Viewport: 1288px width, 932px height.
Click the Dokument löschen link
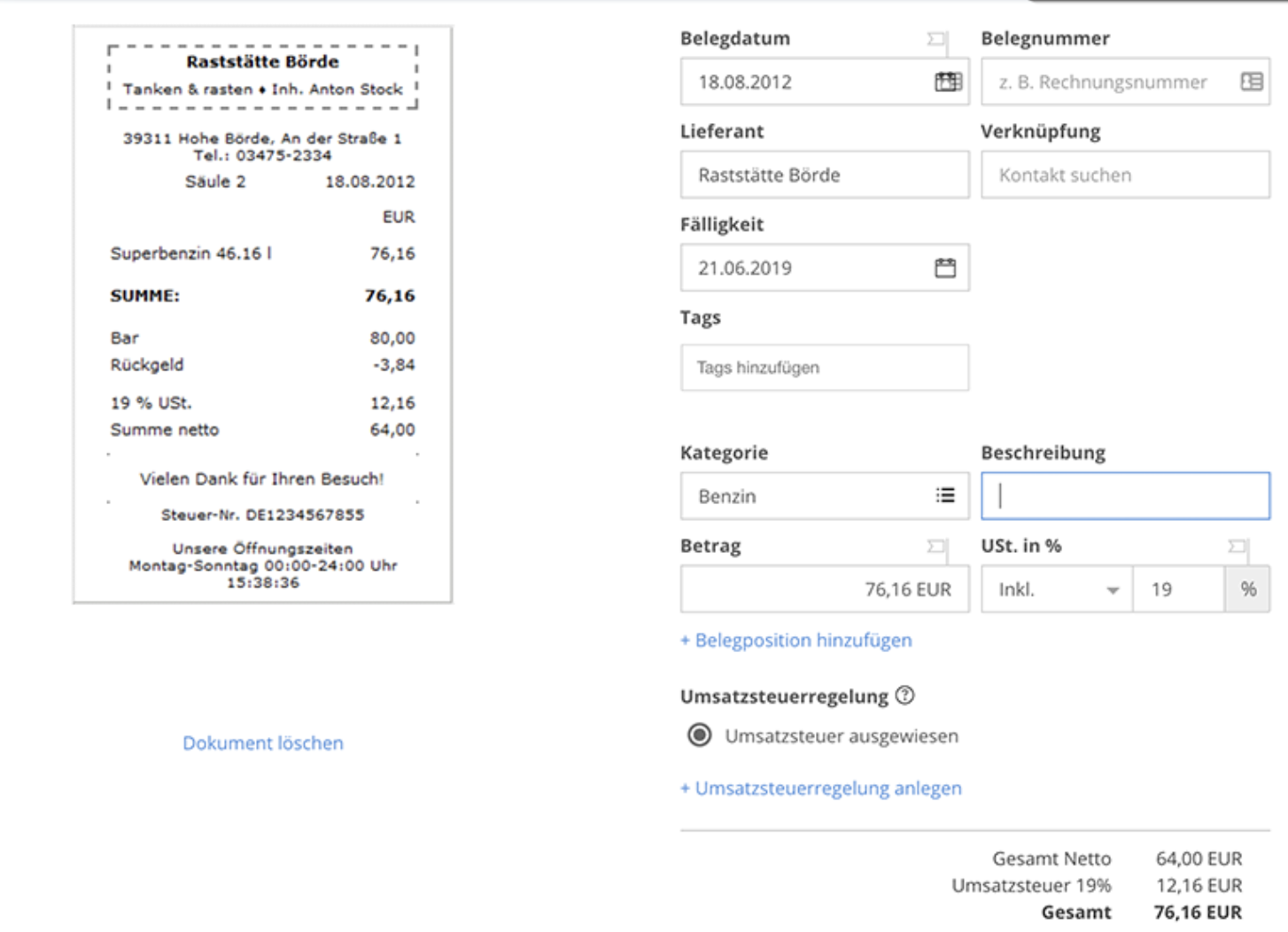coord(263,743)
